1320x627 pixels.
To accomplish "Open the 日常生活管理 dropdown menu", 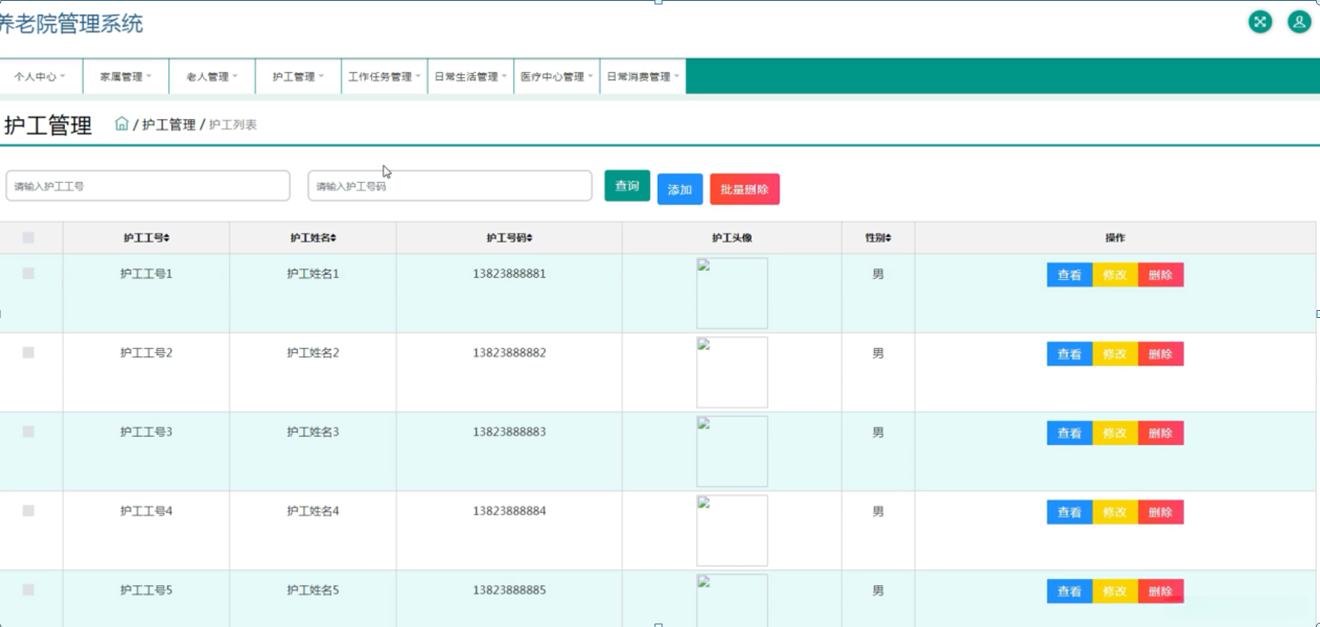I will pos(470,76).
